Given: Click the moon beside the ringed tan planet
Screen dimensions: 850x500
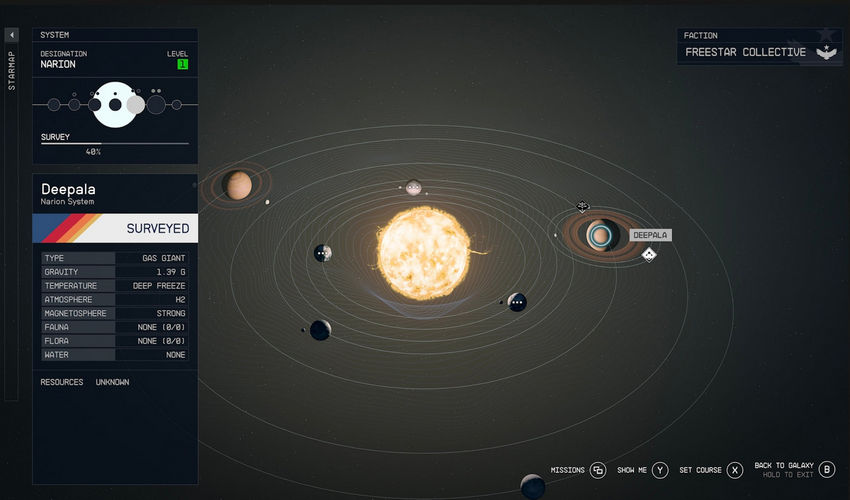Looking at the screenshot, I should pyautogui.click(x=267, y=202).
